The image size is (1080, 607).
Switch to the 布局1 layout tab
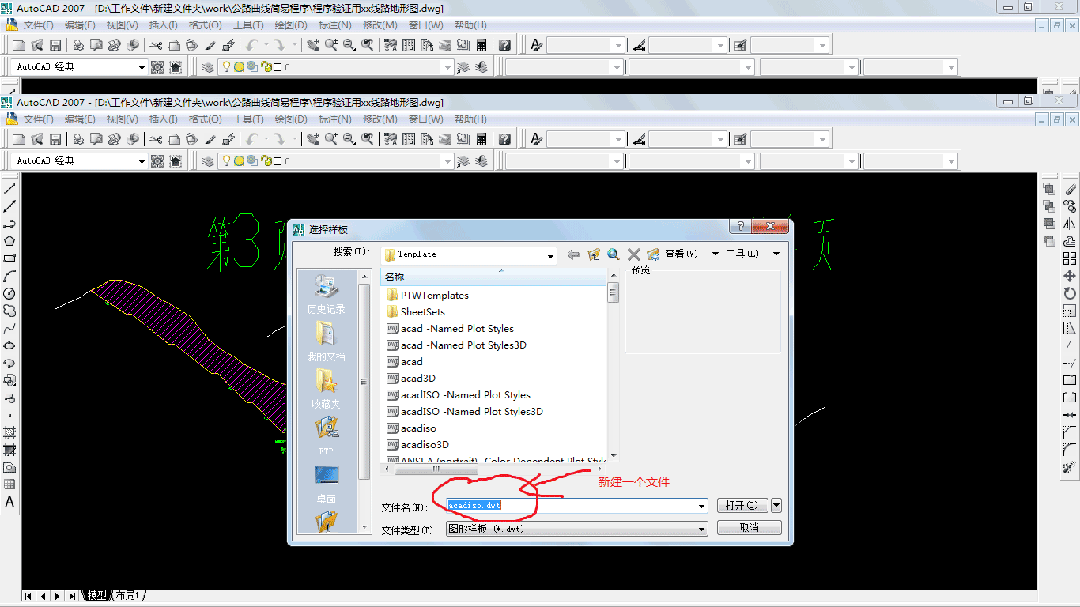click(x=129, y=595)
